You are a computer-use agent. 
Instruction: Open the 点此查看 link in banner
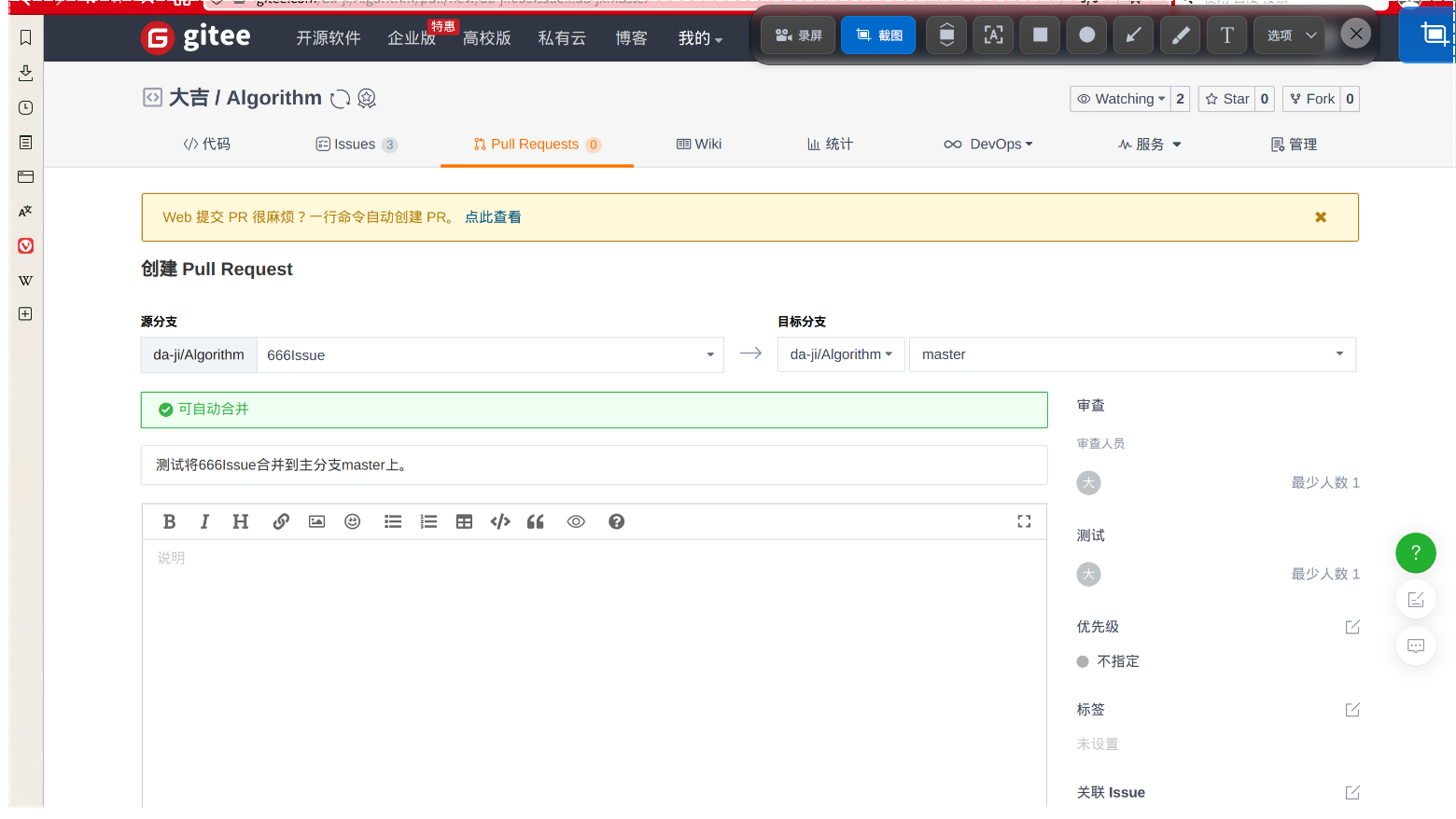[x=493, y=217]
